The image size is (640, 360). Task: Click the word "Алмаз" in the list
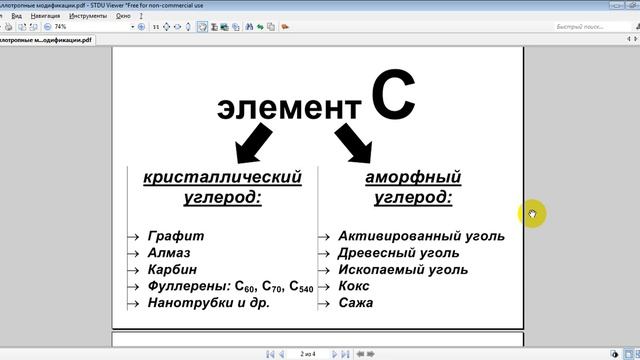169,253
